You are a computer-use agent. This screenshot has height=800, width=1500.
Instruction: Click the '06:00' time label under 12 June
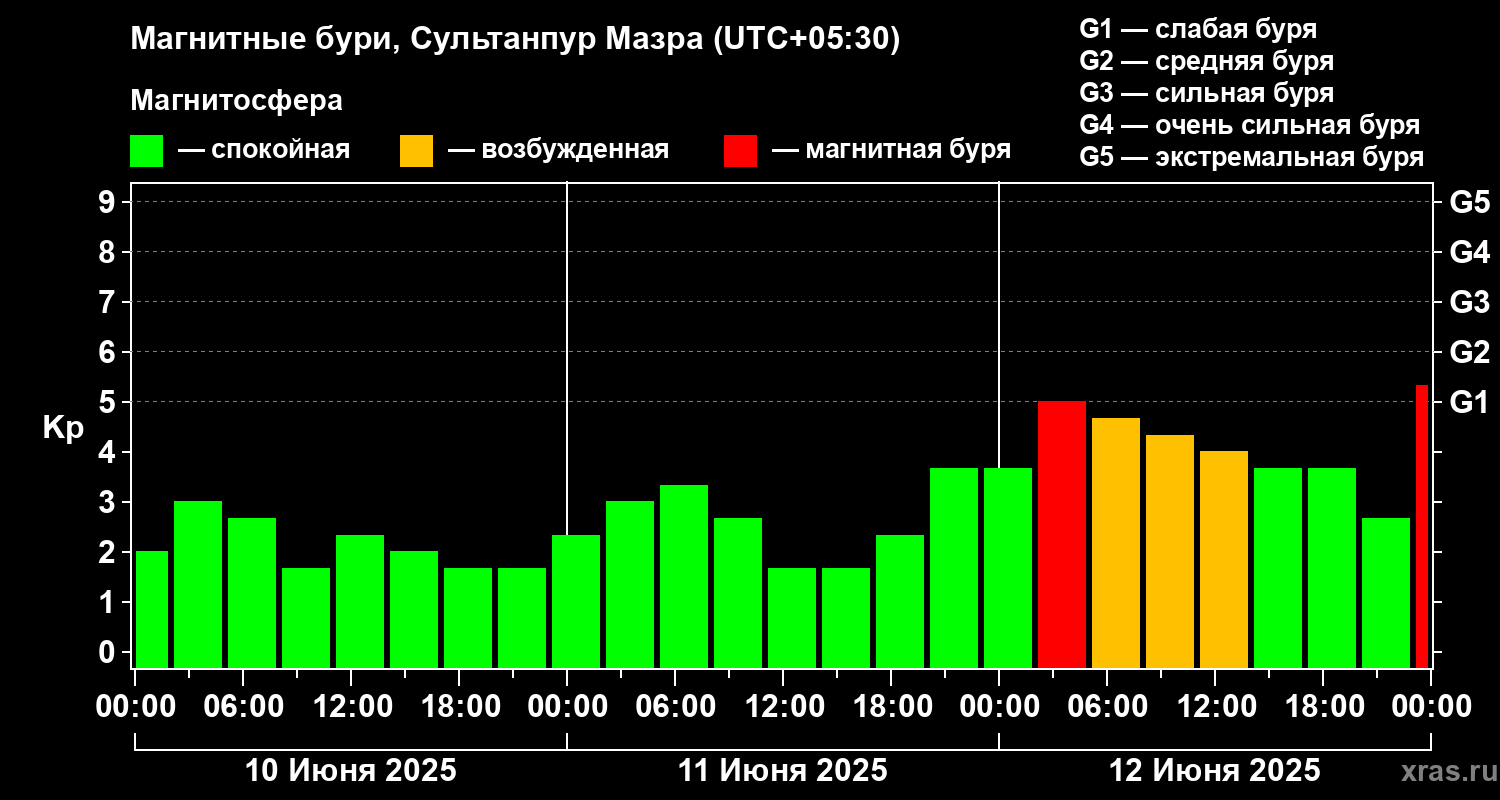[x=1107, y=707]
